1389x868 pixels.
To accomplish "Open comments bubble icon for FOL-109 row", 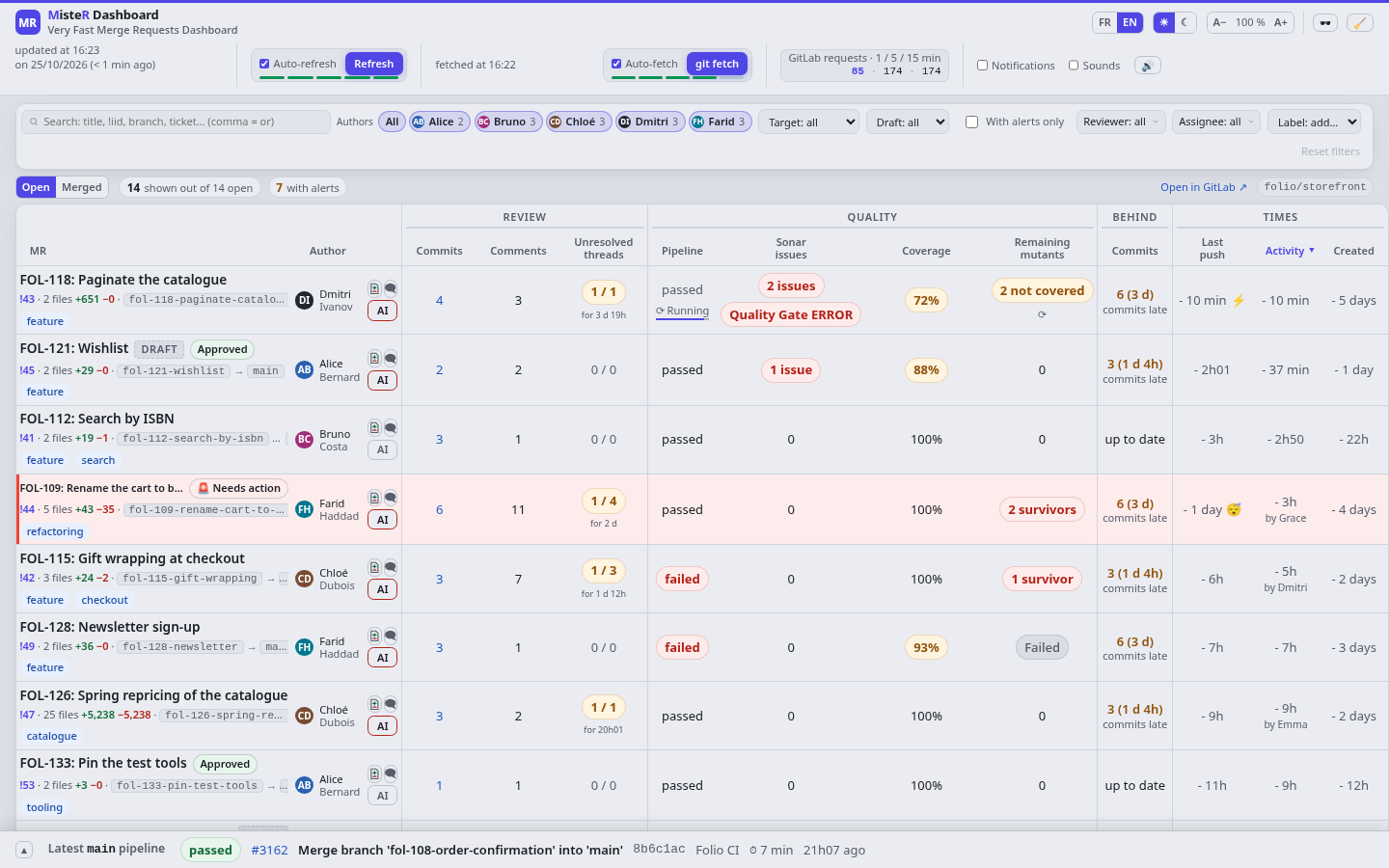I will pos(391,498).
